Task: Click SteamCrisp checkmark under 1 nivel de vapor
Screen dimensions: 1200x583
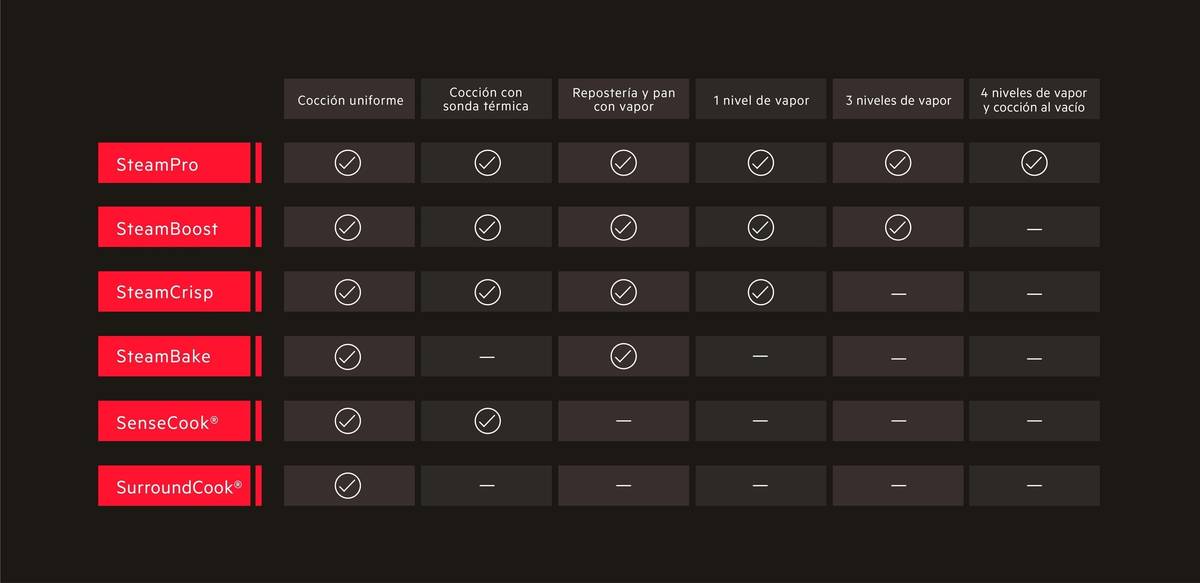Action: [x=761, y=292]
